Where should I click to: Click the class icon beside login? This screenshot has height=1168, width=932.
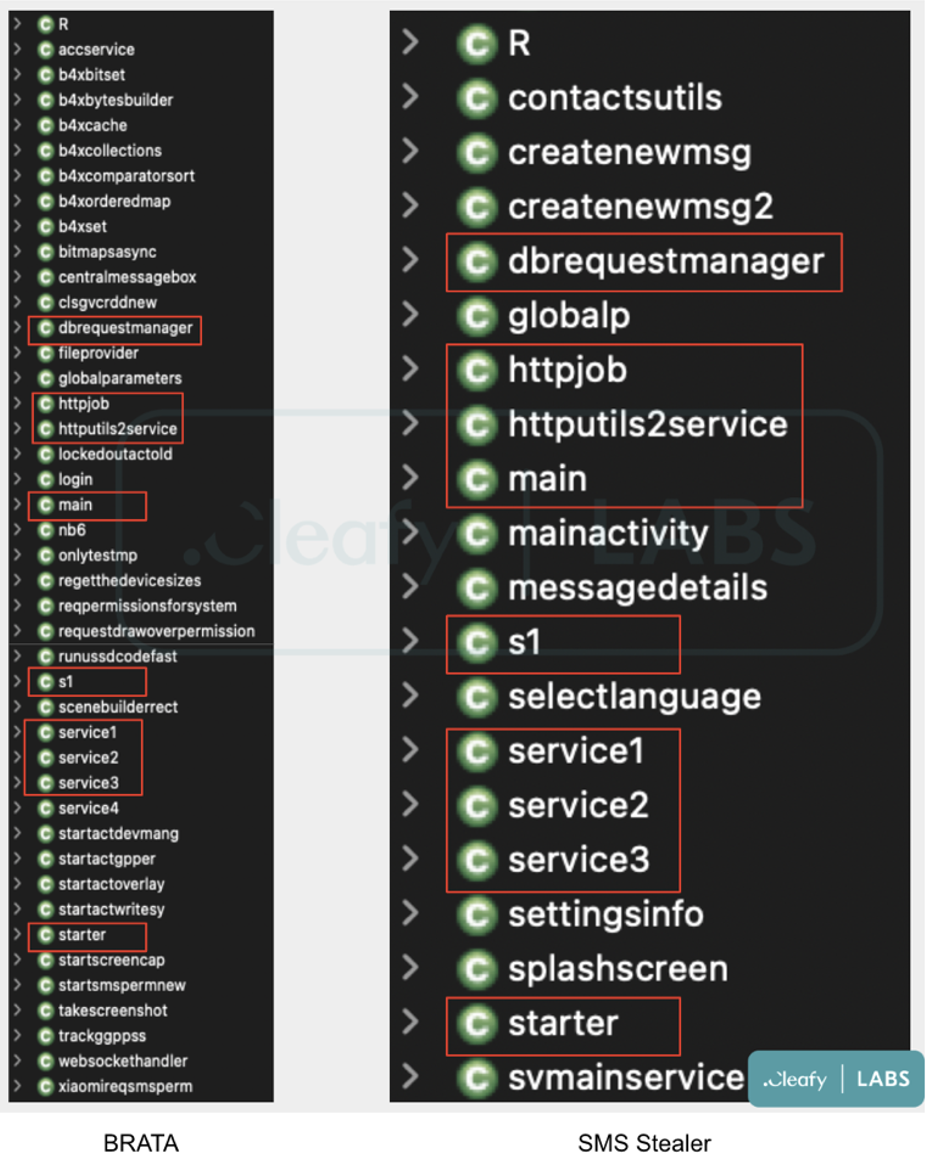pos(46,480)
